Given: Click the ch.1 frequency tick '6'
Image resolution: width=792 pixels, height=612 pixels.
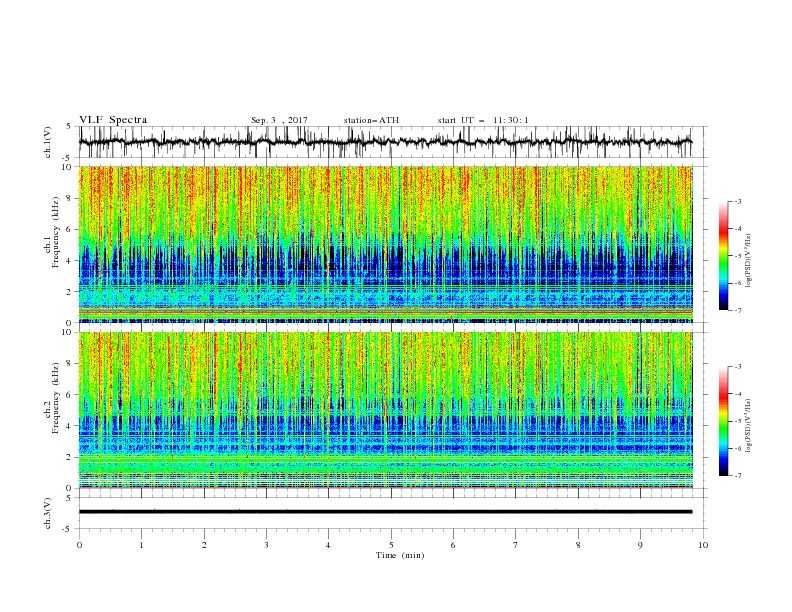Looking at the screenshot, I should (70, 230).
